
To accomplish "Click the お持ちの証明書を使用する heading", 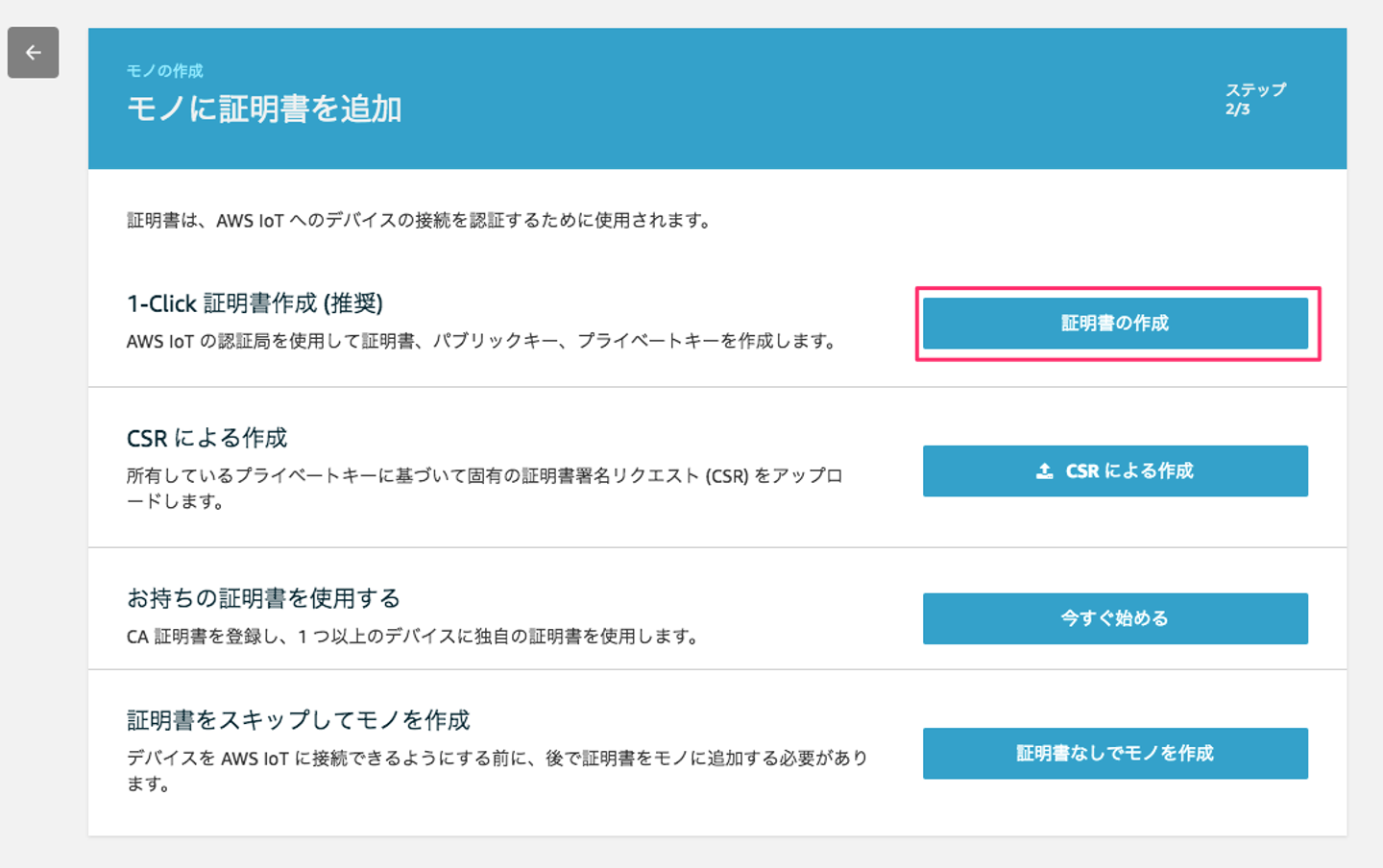I will (263, 598).
